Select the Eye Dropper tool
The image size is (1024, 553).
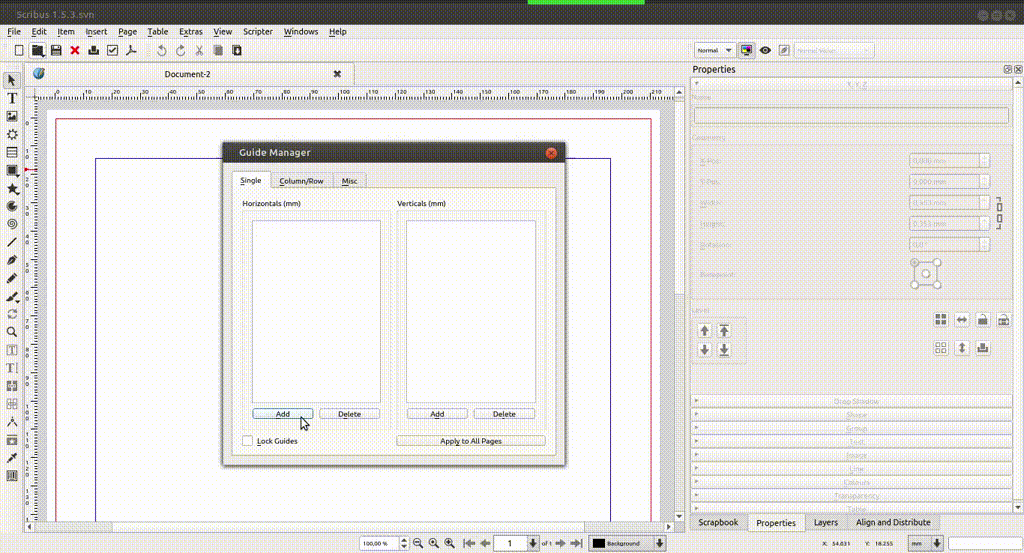coord(12,458)
